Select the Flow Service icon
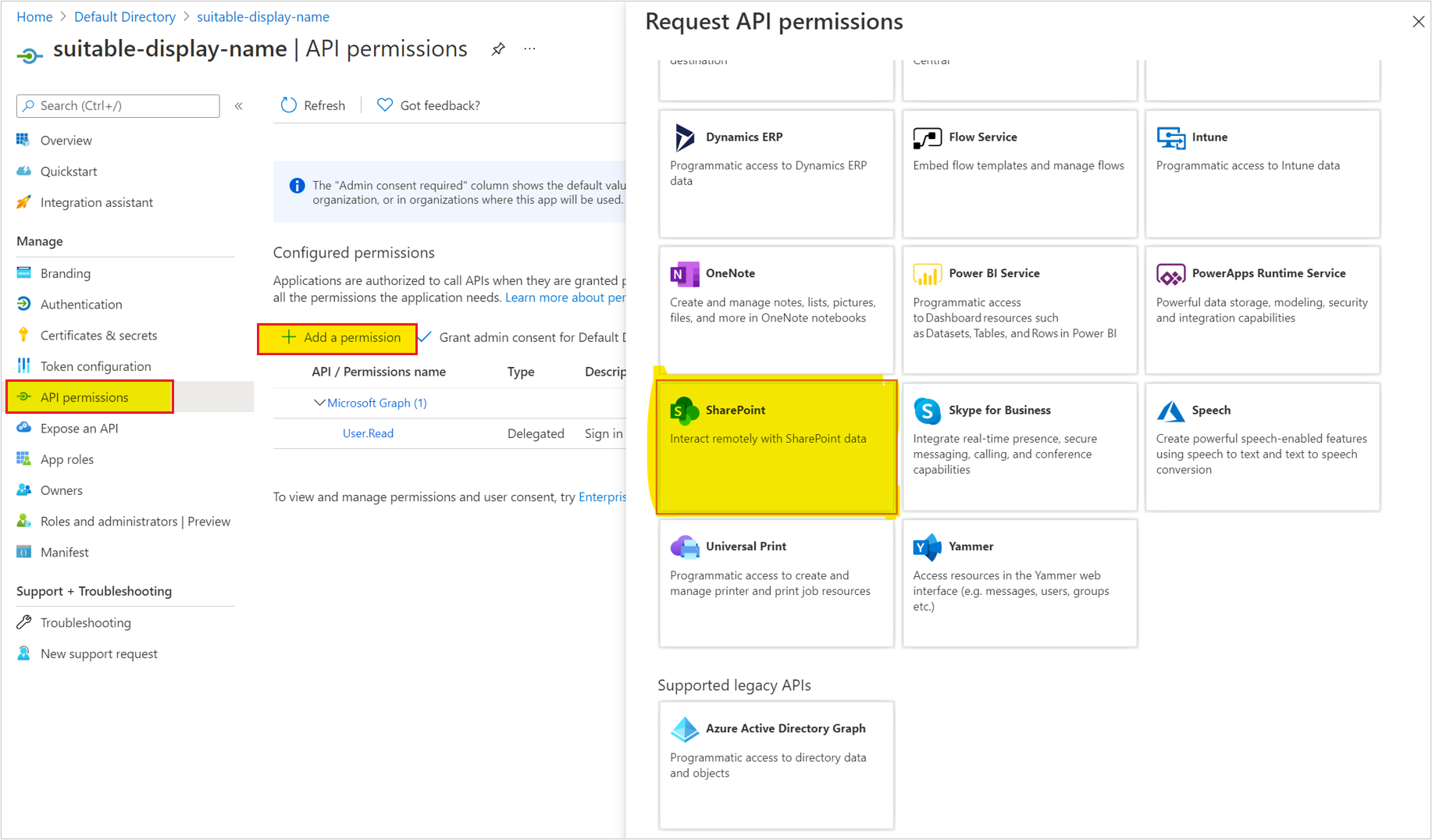 tap(927, 138)
